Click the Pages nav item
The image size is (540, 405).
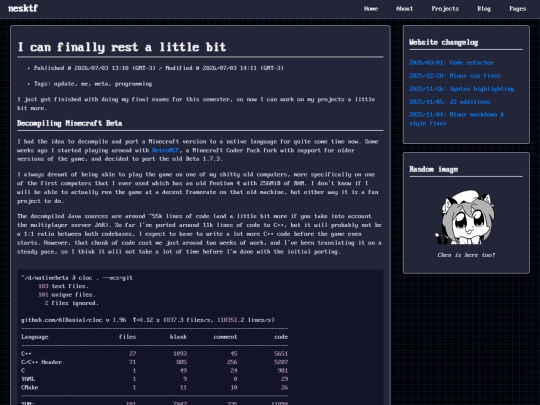pos(518,9)
